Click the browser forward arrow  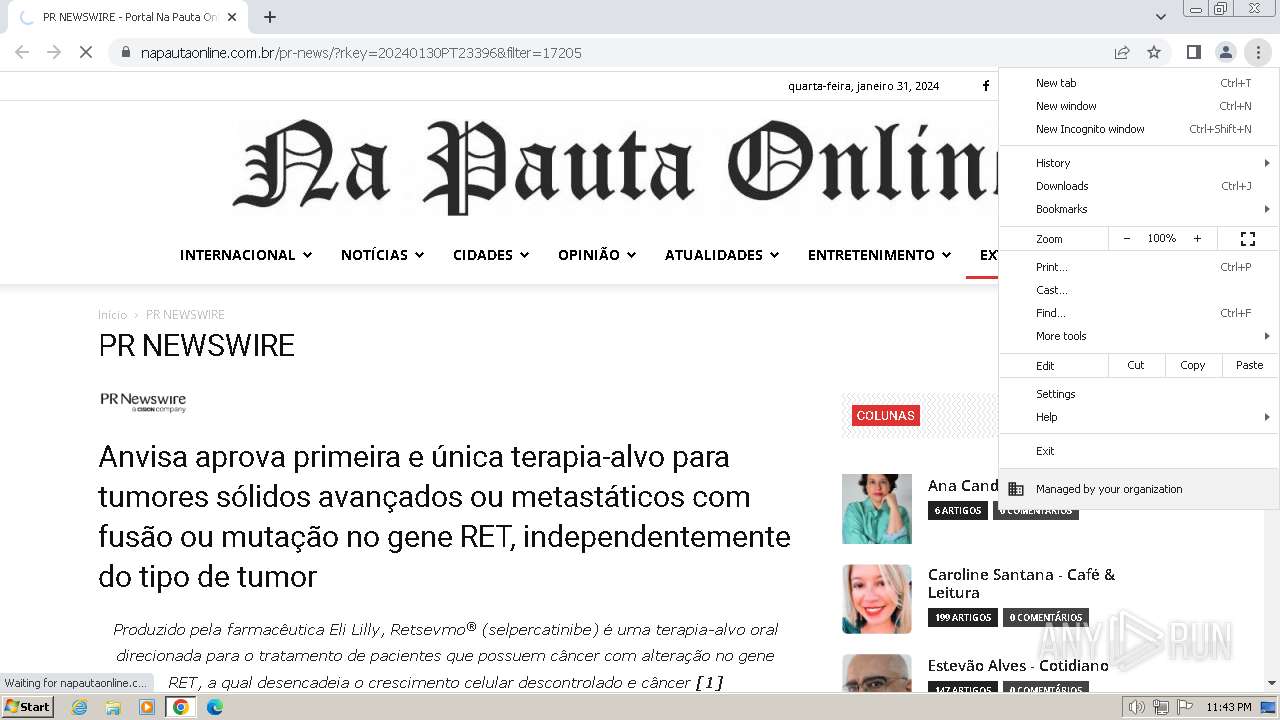click(x=54, y=52)
